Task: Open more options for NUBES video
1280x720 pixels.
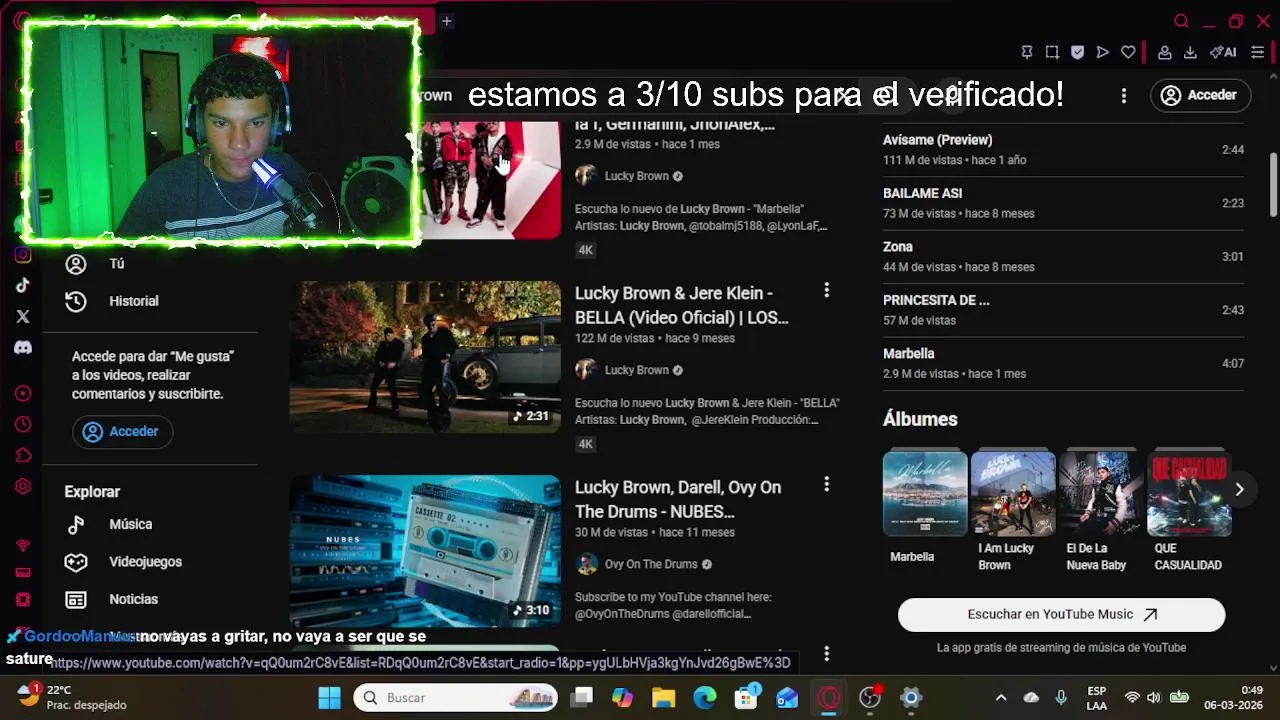Action: coord(826,484)
